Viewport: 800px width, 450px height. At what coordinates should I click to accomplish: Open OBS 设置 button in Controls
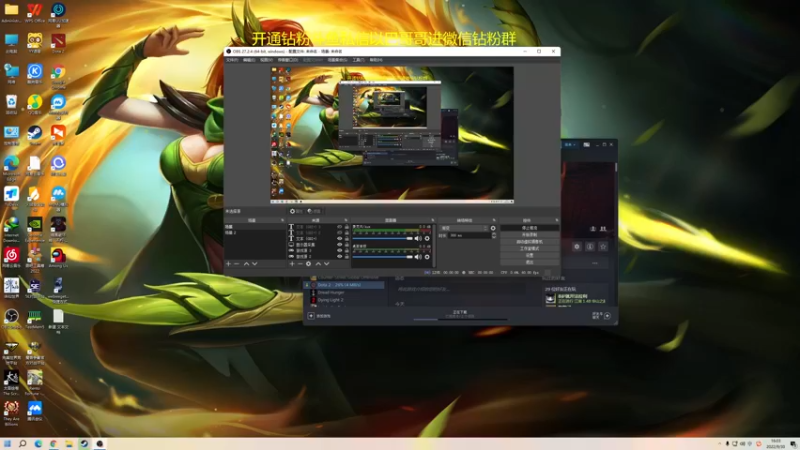(530, 255)
